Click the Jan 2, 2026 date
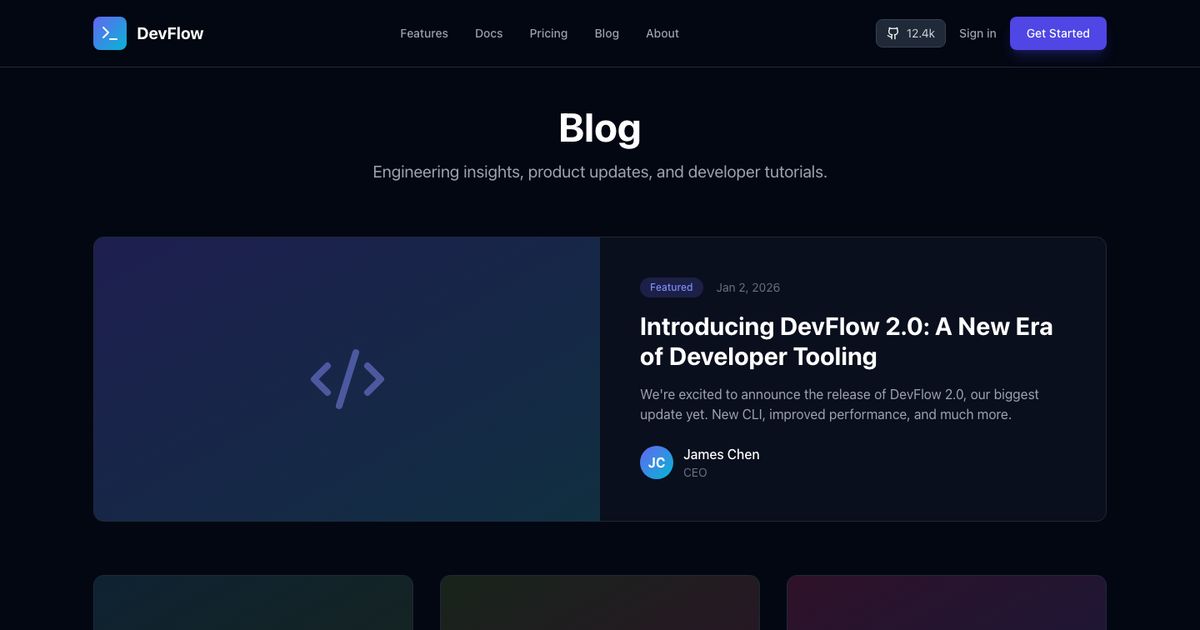Image resolution: width=1200 pixels, height=630 pixels. coord(748,287)
